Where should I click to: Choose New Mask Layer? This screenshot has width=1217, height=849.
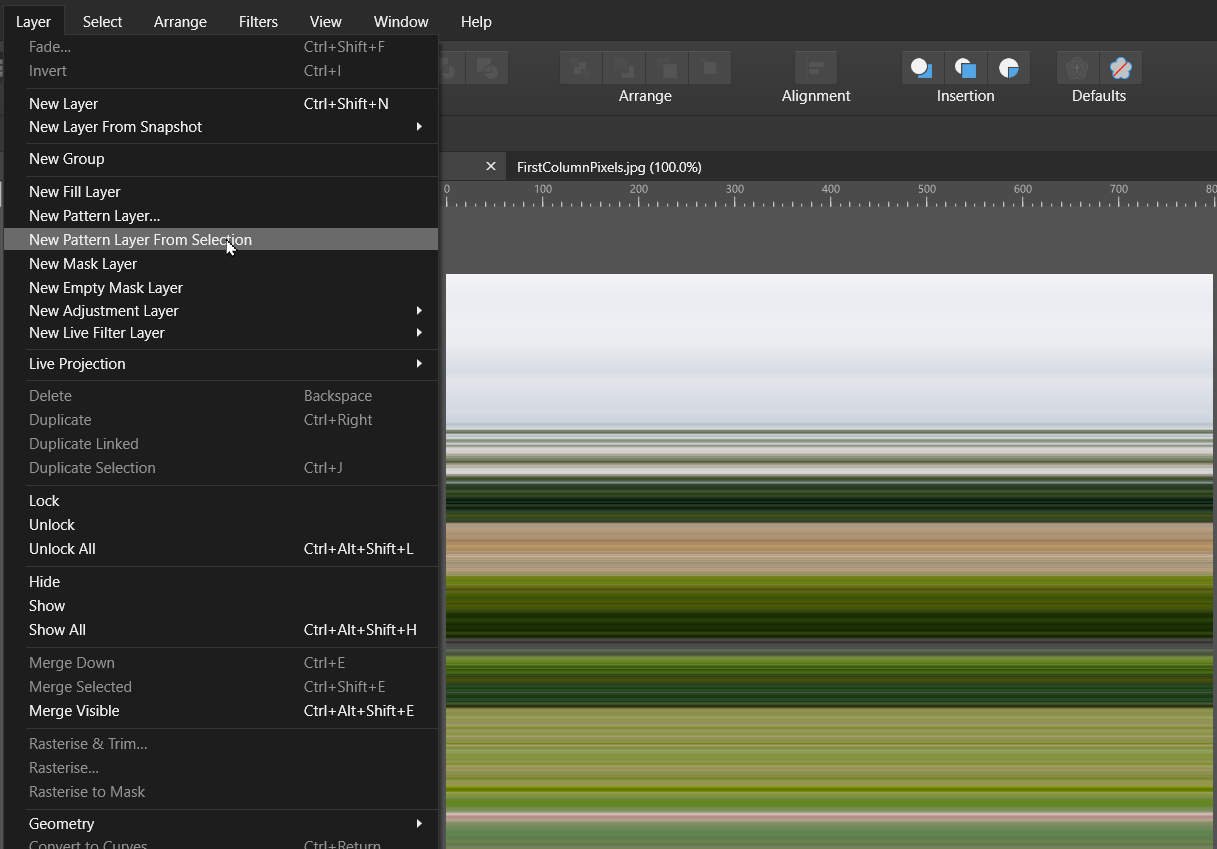pyautogui.click(x=221, y=263)
